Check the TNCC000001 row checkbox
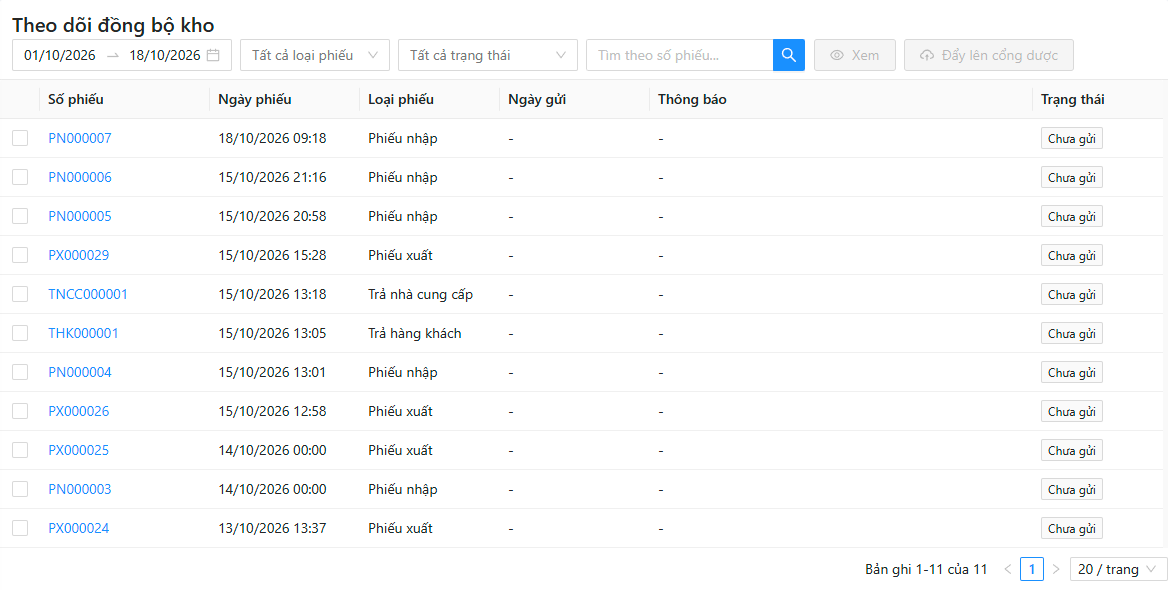 point(20,294)
